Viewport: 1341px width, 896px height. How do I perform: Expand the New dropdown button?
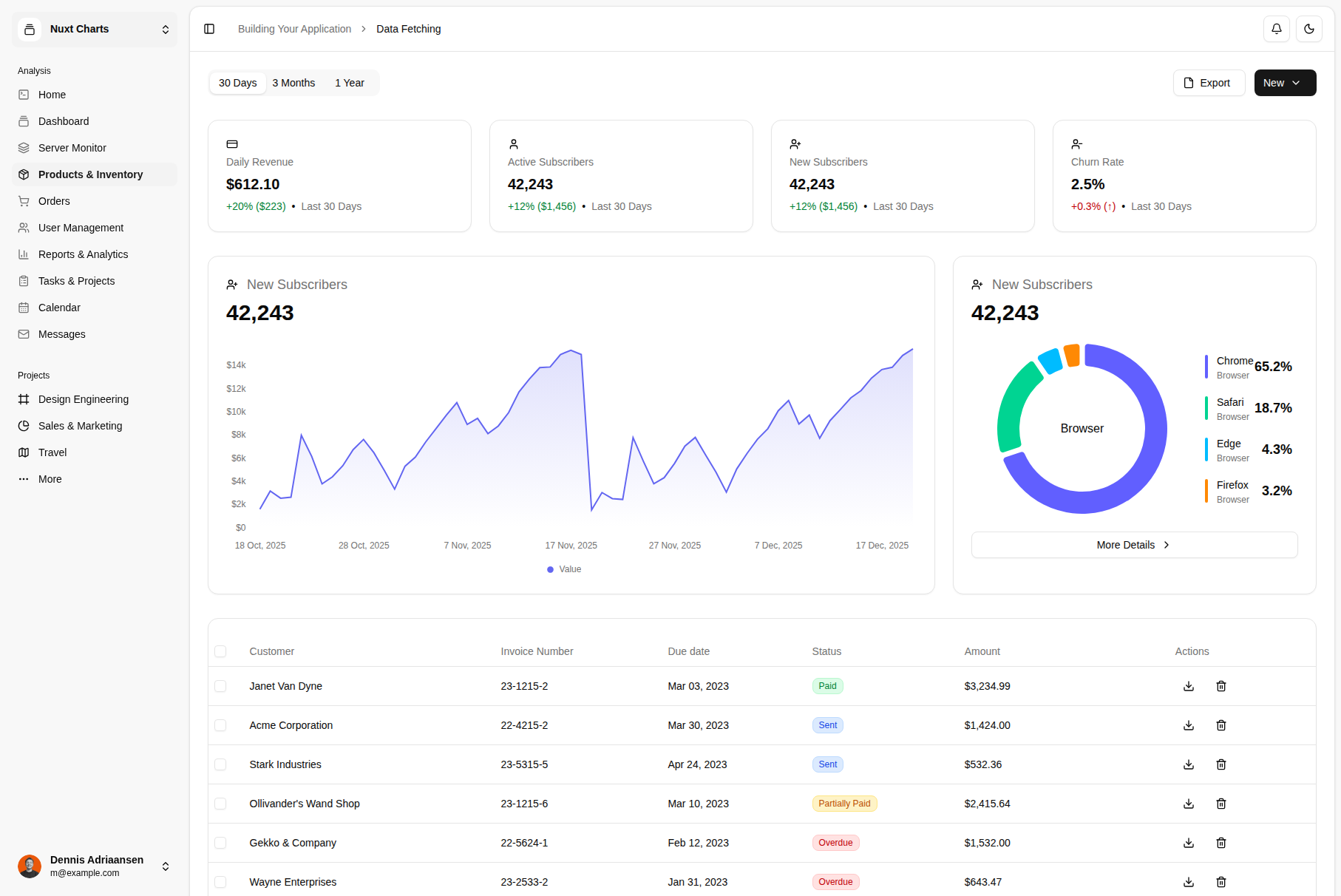coord(1284,83)
